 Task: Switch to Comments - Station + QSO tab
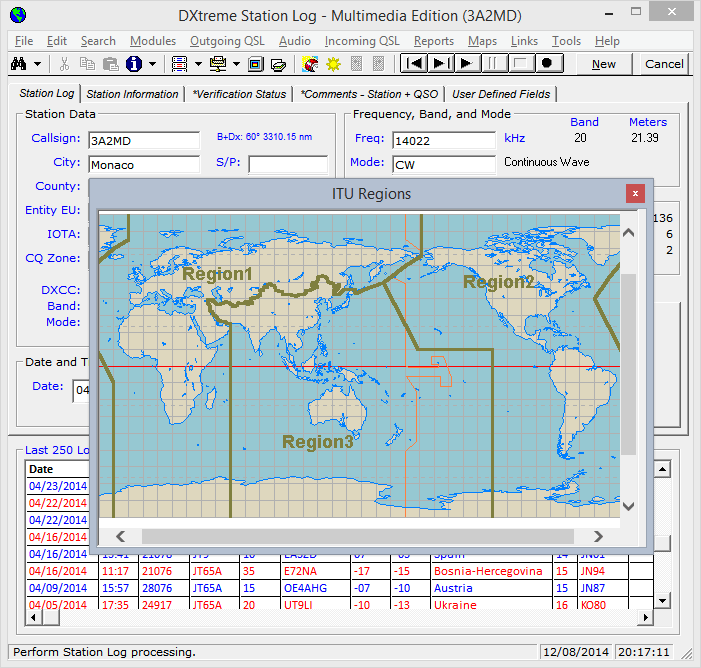[x=369, y=94]
